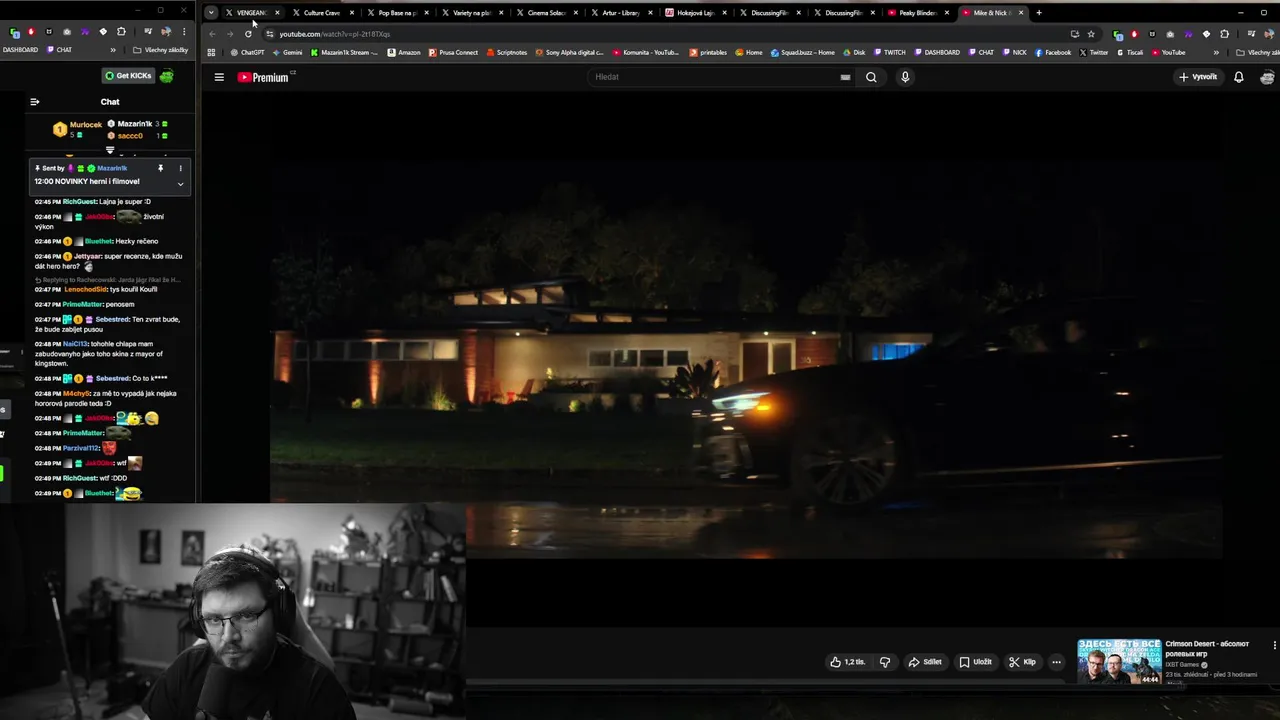Open the Facebook bookmark
1280x720 pixels.
tap(1053, 52)
